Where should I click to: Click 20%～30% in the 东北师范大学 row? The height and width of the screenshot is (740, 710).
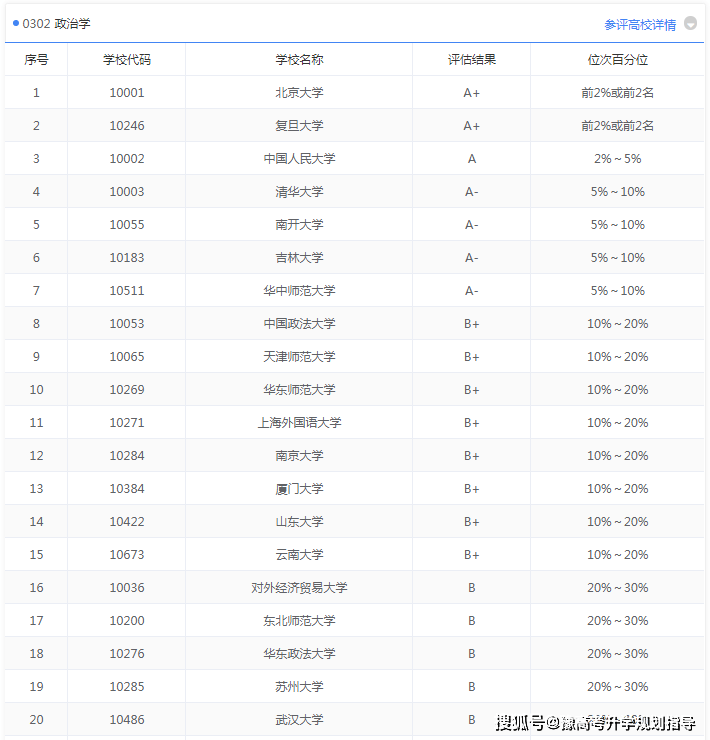point(617,622)
